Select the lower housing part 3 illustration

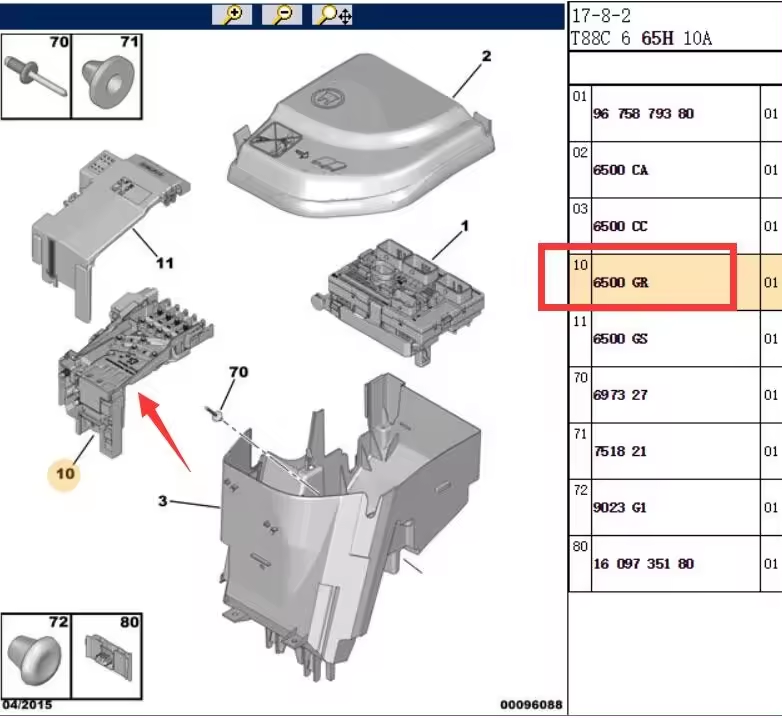tap(350, 526)
